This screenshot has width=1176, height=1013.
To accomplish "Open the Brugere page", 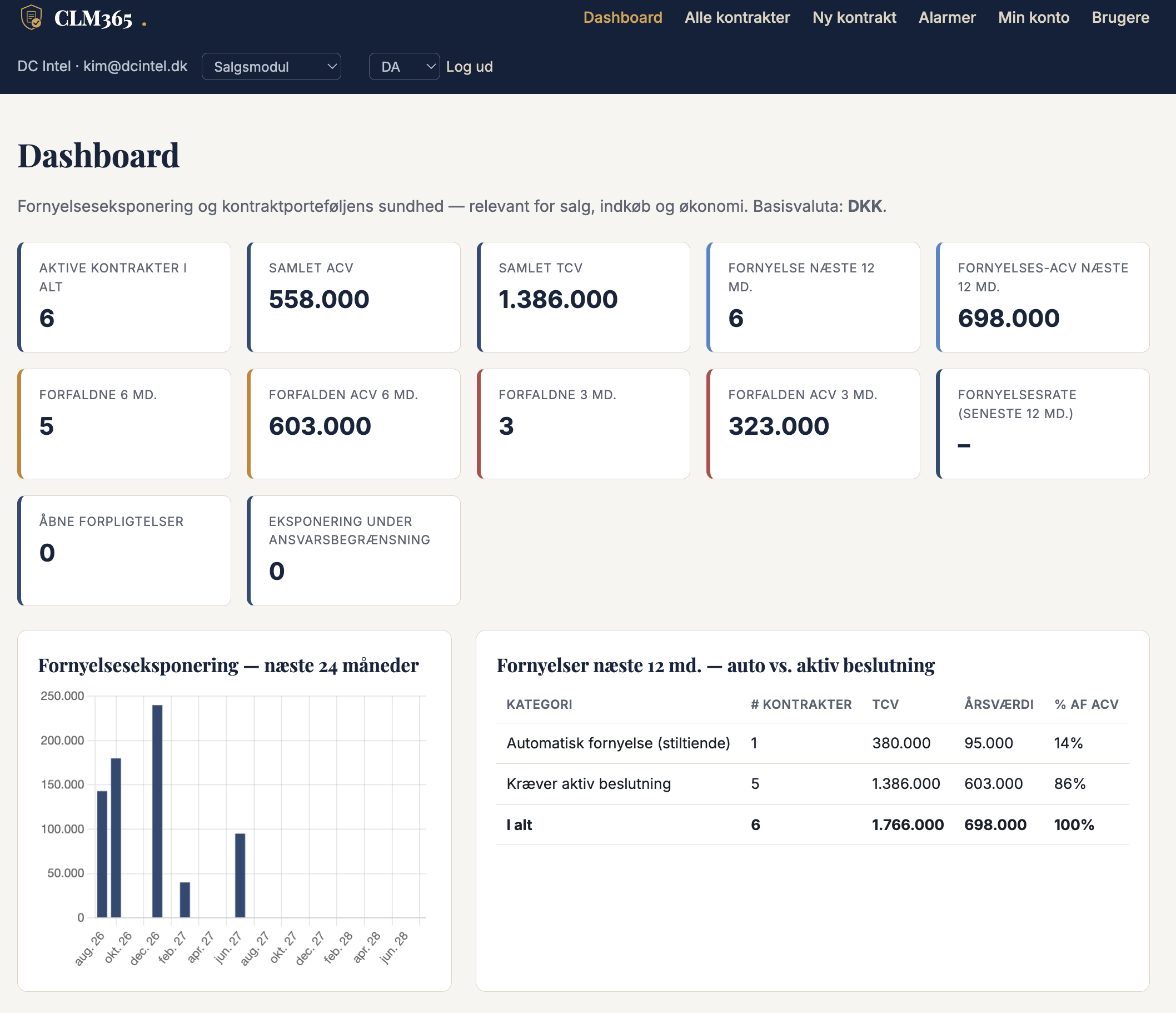I will 1120,18.
